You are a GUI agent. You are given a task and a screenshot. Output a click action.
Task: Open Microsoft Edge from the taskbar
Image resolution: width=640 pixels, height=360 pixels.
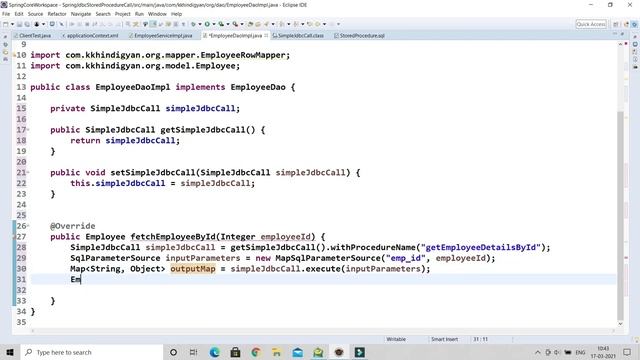tap(214, 352)
